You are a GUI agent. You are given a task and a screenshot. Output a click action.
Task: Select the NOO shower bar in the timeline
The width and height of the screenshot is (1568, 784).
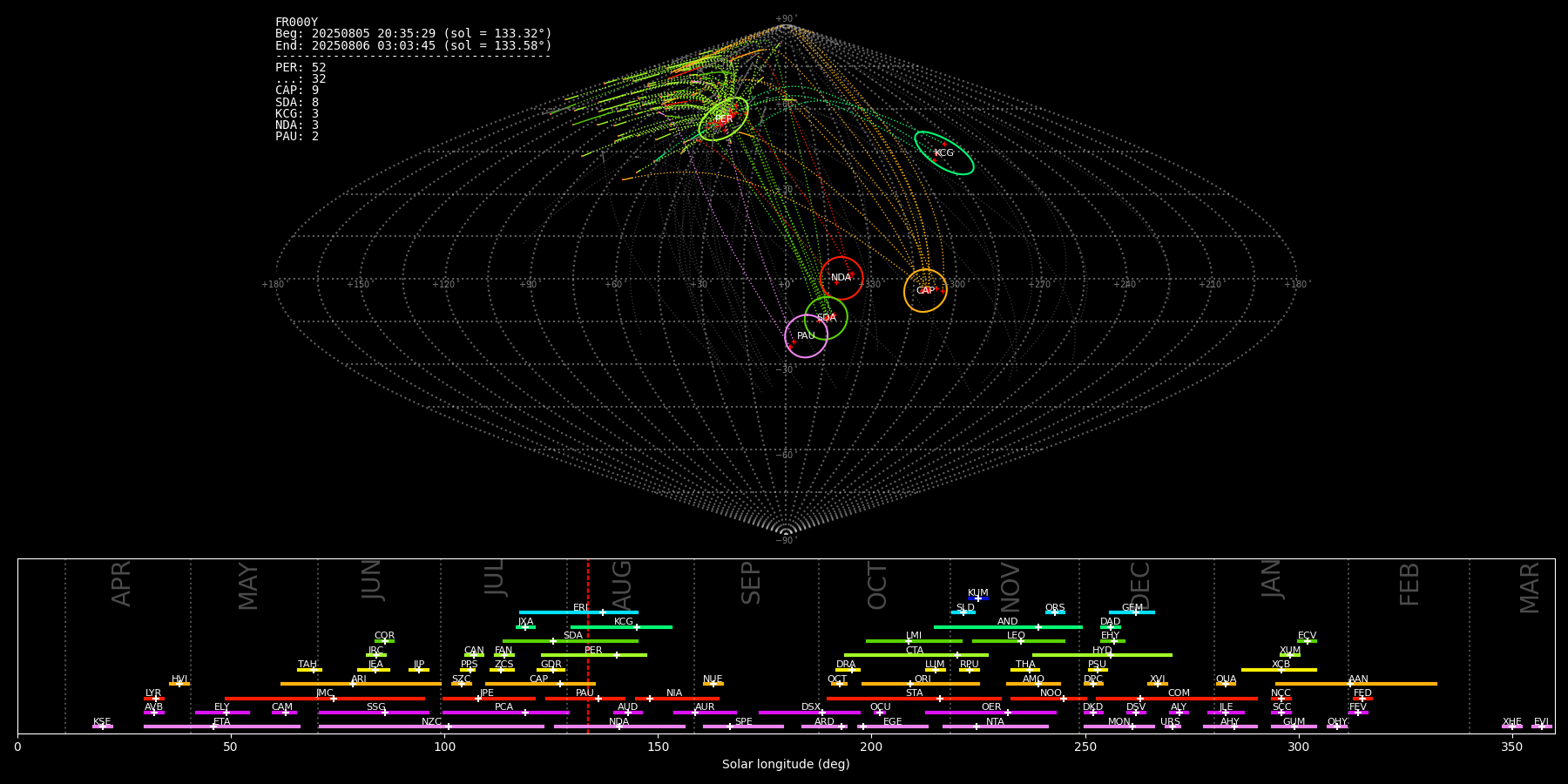(x=1049, y=698)
